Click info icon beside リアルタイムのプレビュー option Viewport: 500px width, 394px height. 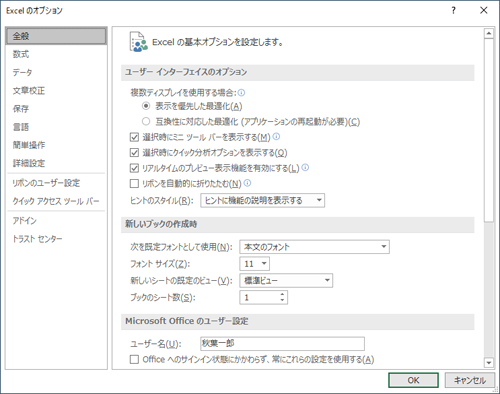pos(305,167)
